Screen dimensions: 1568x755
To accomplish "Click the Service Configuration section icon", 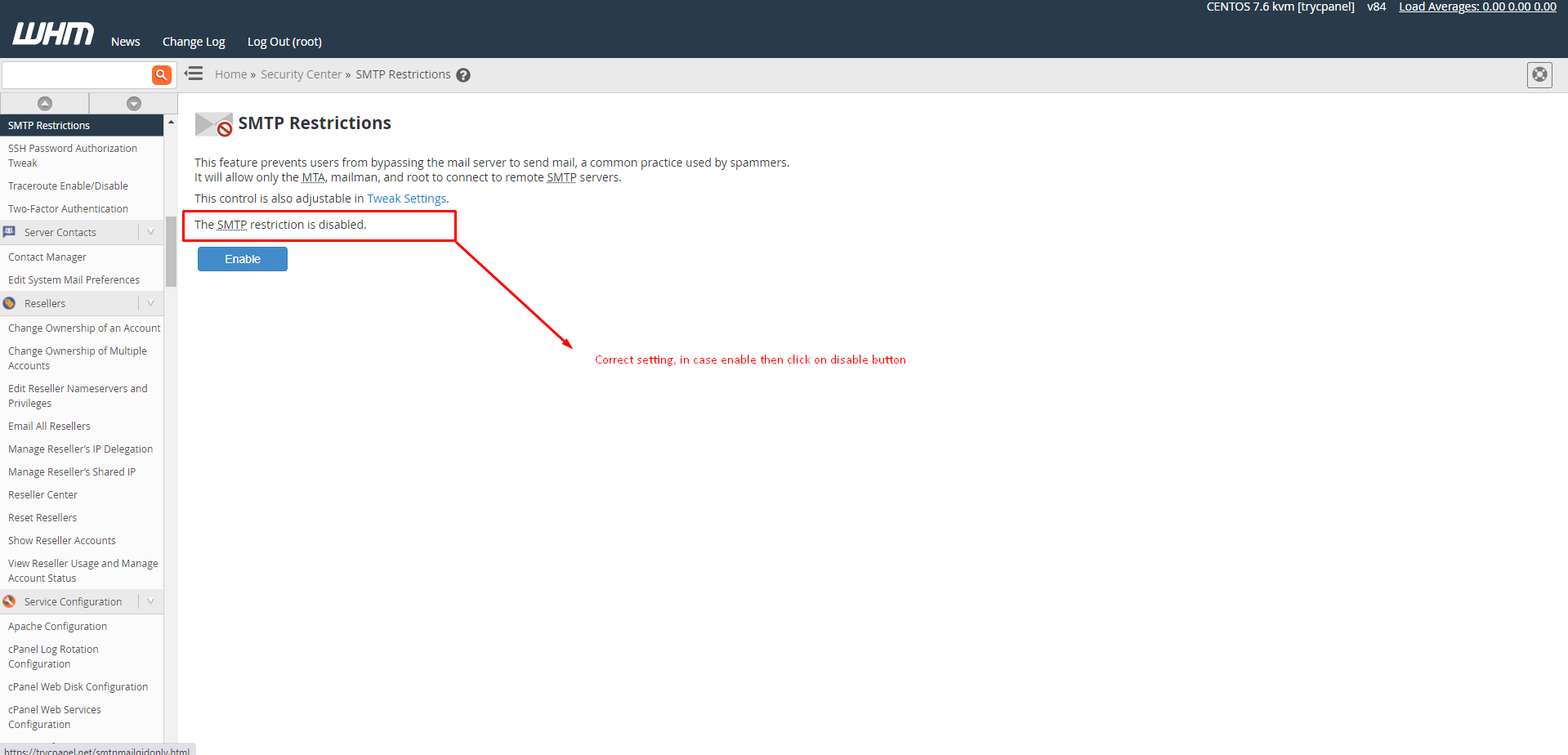I will [x=10, y=601].
